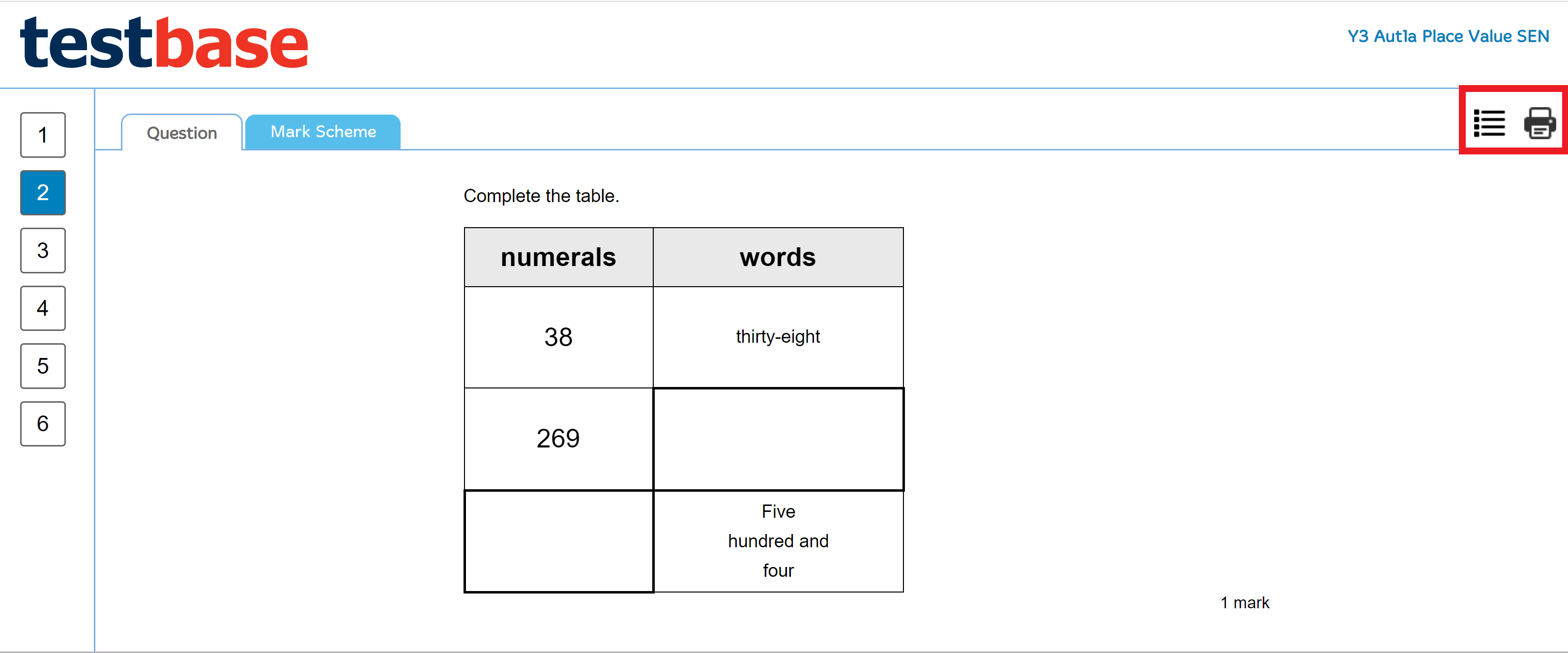Click empty numerals cell beside five hundred and four
Image resolution: width=1568 pixels, height=653 pixels.
pyautogui.click(x=558, y=541)
